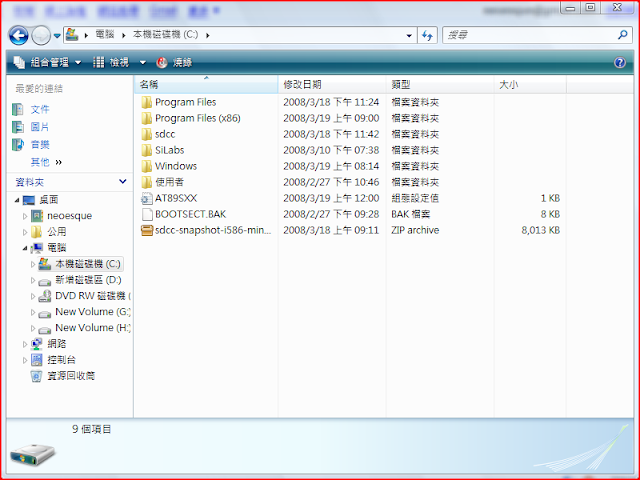
Task: Sort by the 修改日期 column header
Action: tap(332, 84)
